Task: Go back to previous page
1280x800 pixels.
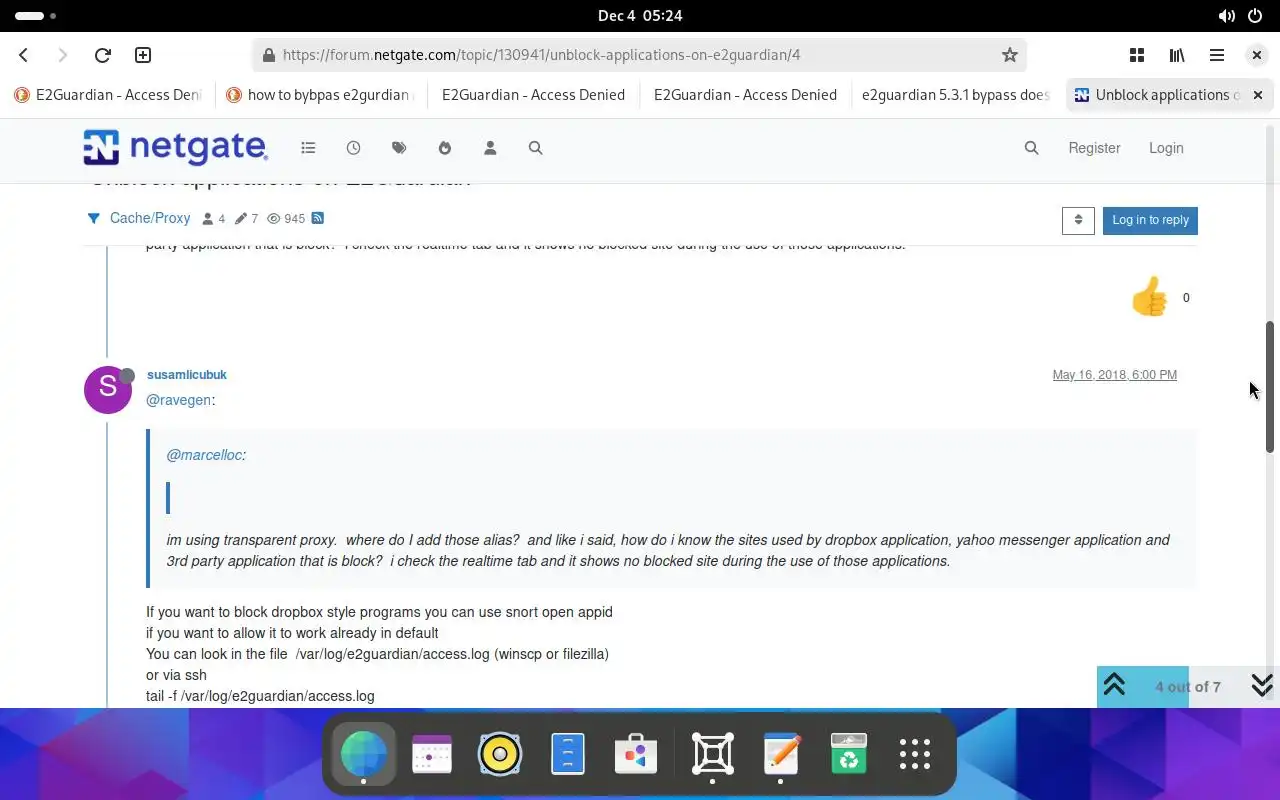Action: pos(24,55)
